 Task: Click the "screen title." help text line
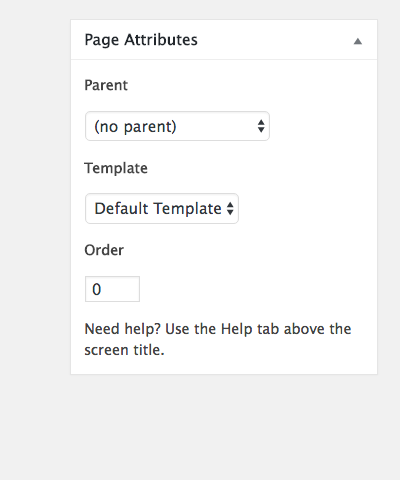tap(124, 350)
